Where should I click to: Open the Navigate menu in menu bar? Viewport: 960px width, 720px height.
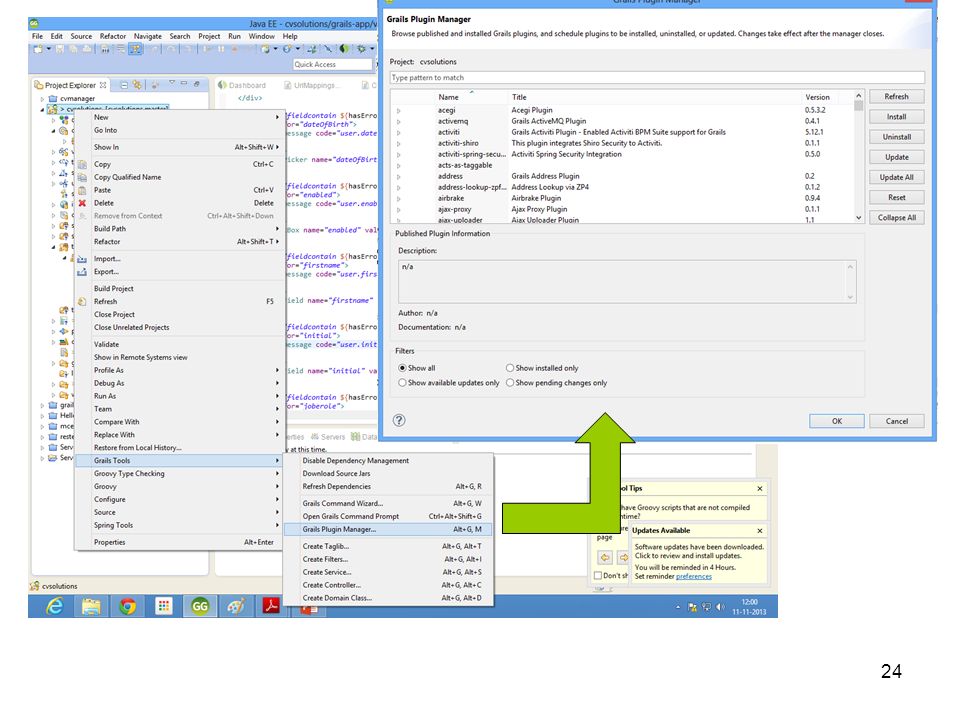(148, 37)
